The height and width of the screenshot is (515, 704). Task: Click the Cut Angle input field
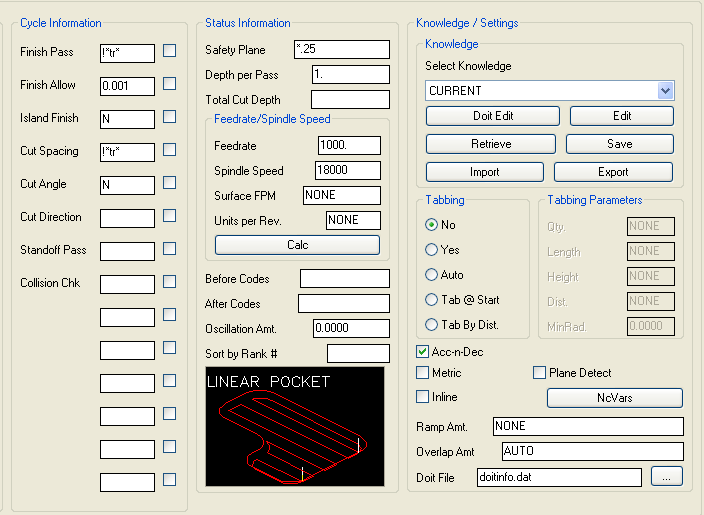pos(128,185)
